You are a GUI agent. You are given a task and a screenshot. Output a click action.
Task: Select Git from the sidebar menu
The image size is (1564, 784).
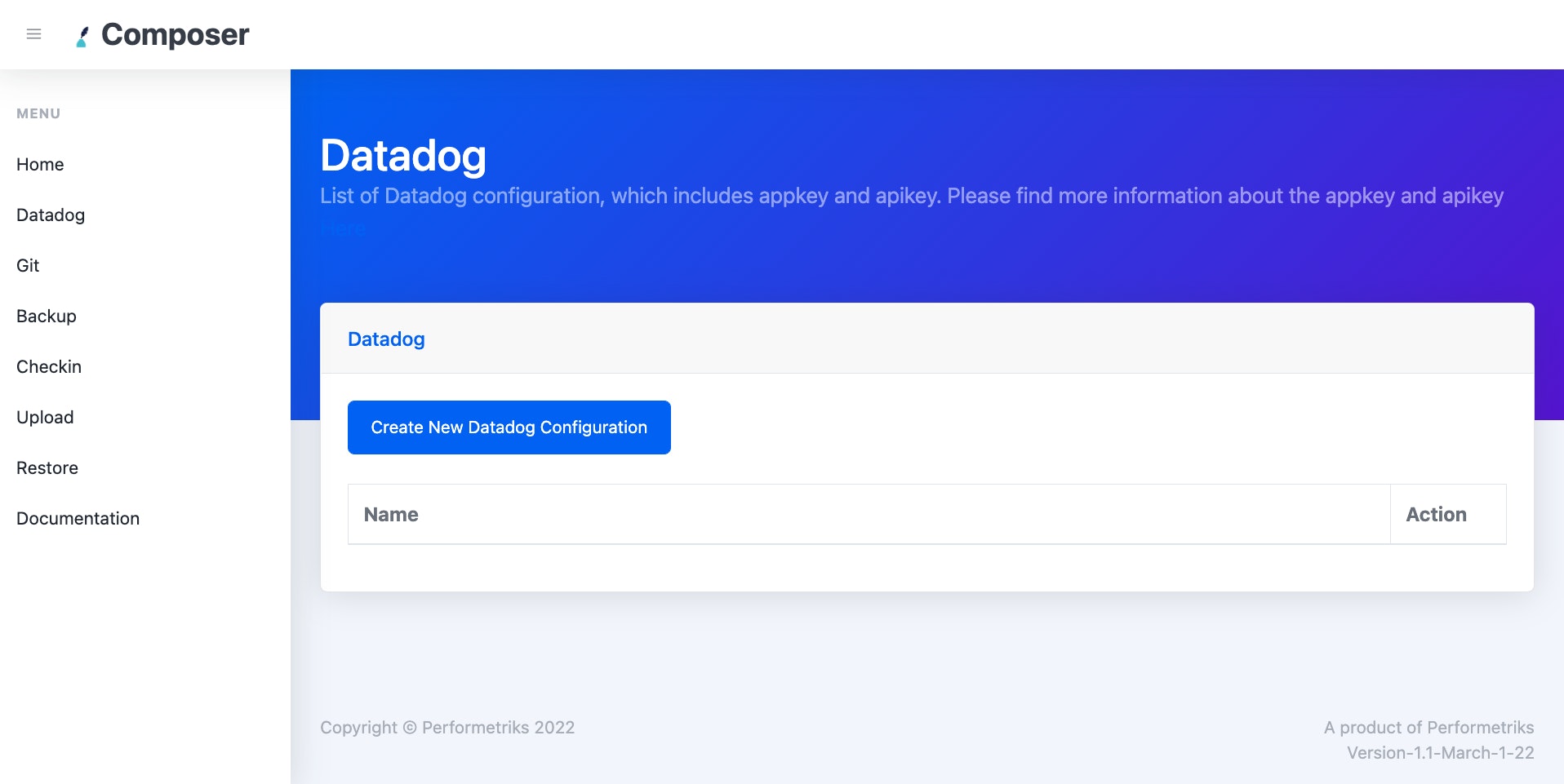28,266
